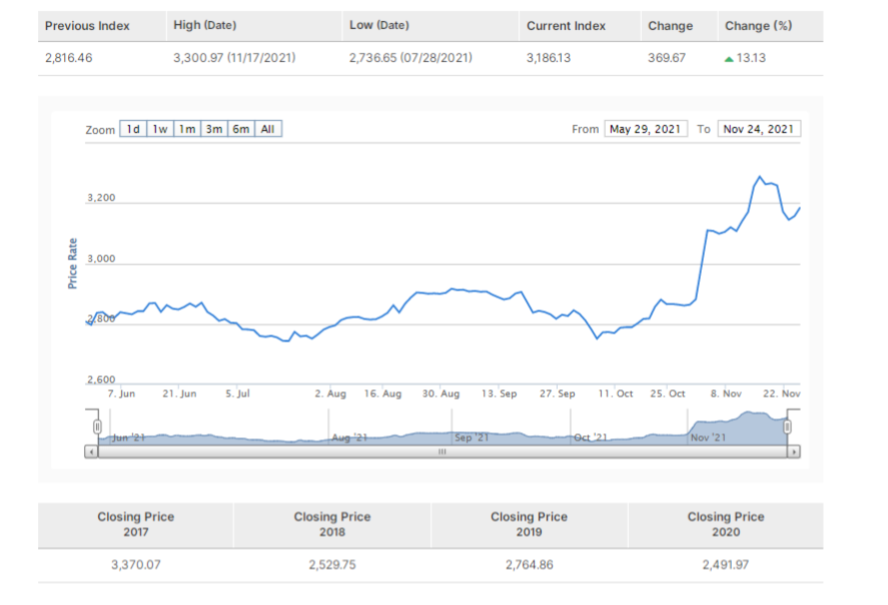Select the change value 369.67

667,58
